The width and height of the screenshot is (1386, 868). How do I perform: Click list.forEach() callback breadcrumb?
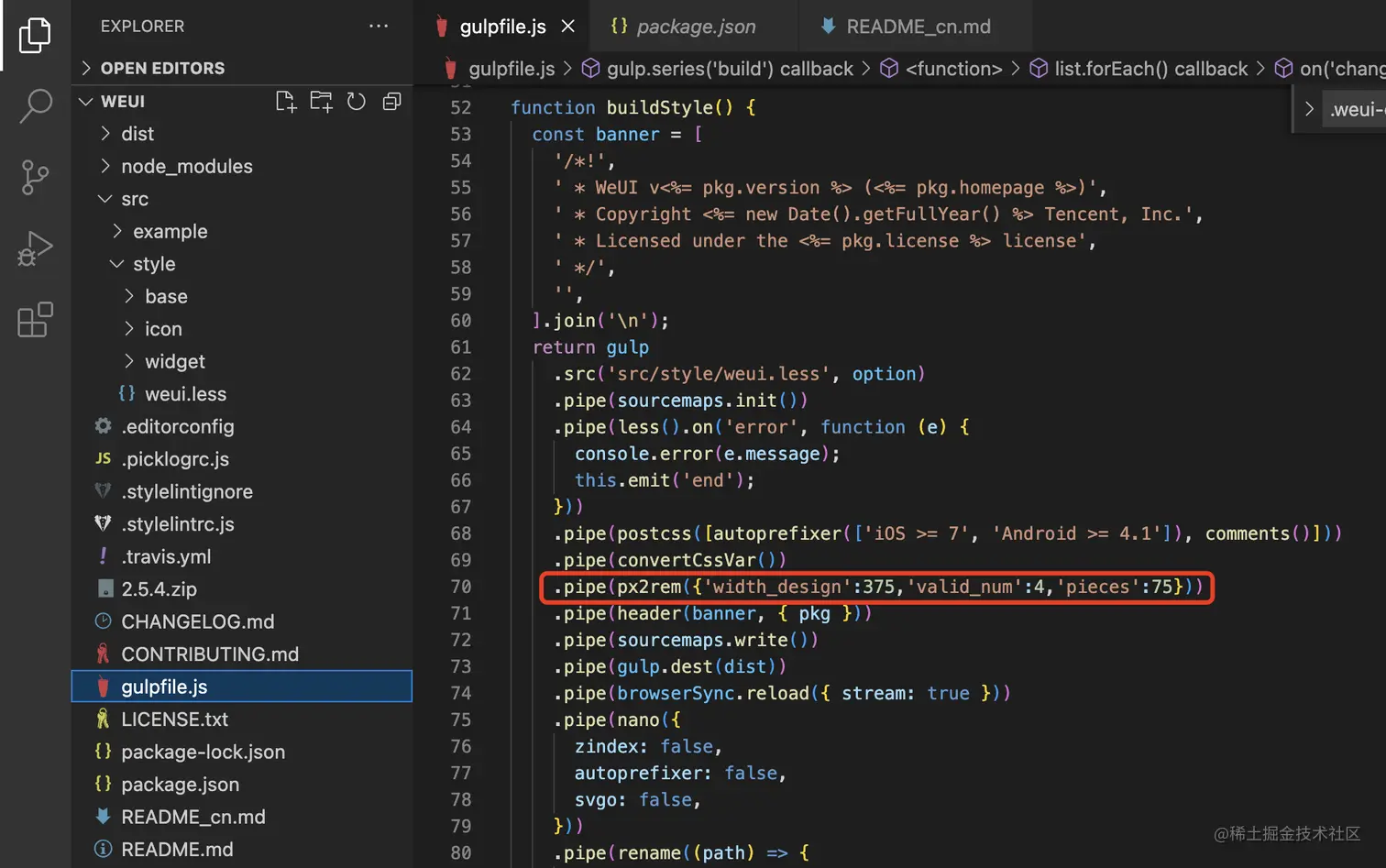(x=1138, y=69)
